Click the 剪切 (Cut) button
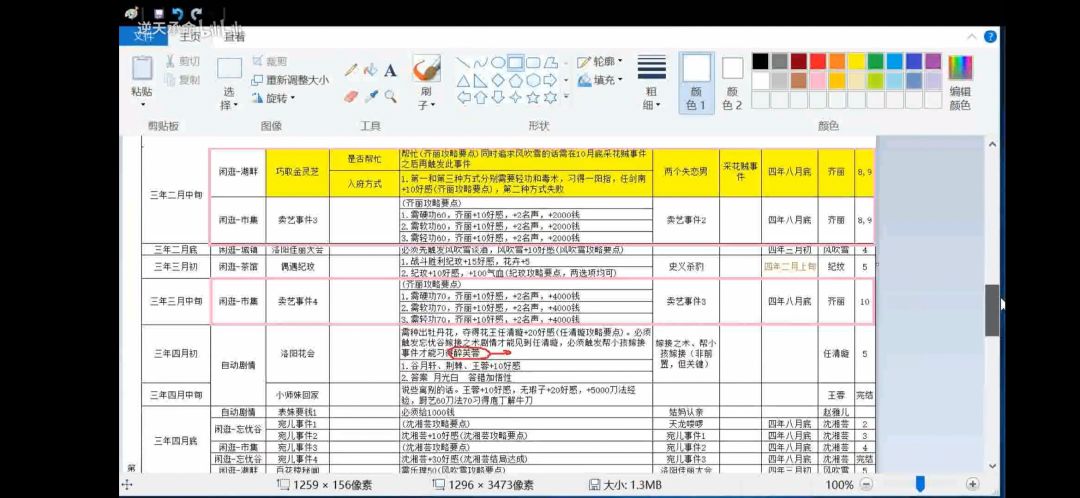The height and width of the screenshot is (498, 1080). 183,61
